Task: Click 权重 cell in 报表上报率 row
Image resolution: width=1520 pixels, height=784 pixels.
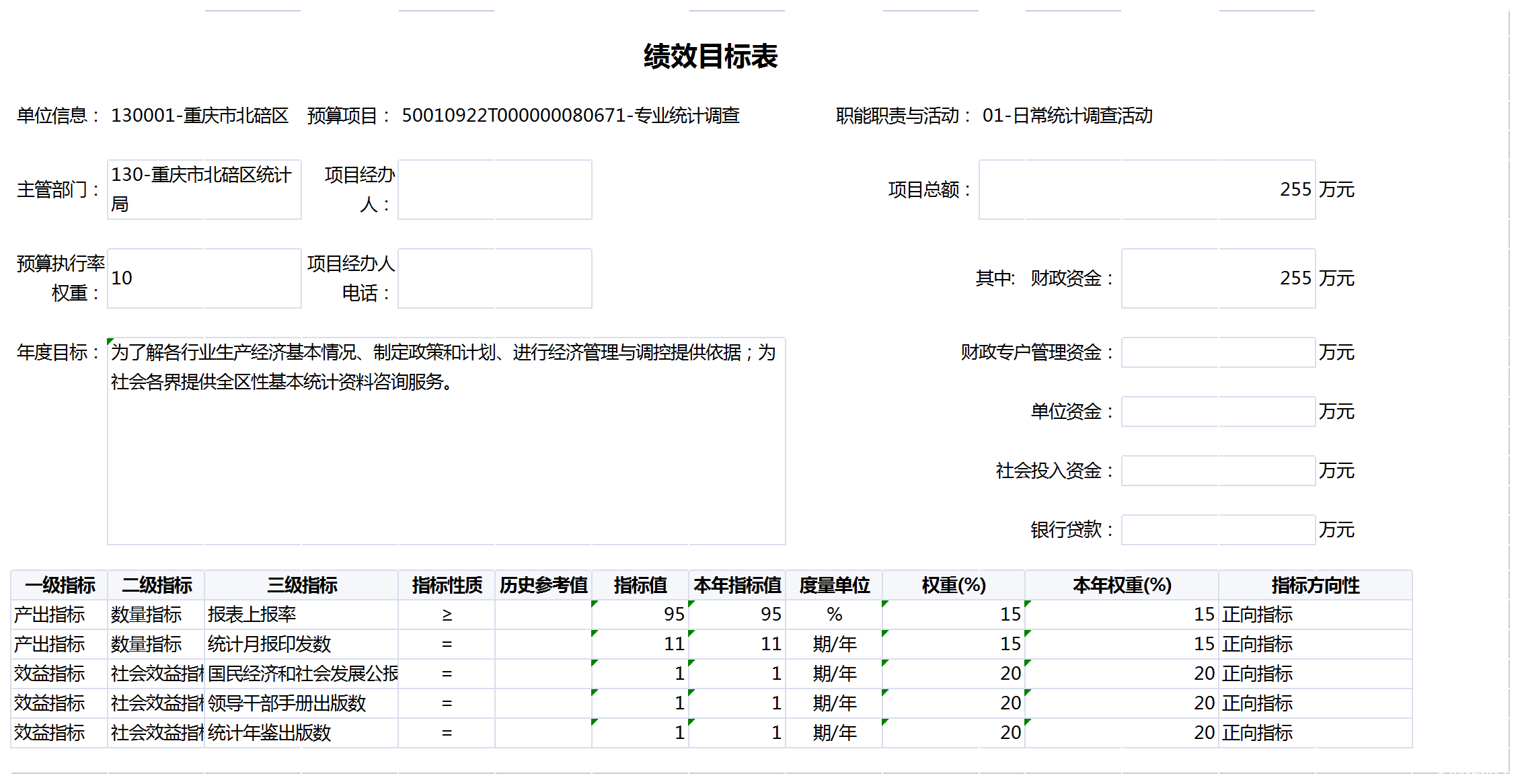Action: (954, 615)
